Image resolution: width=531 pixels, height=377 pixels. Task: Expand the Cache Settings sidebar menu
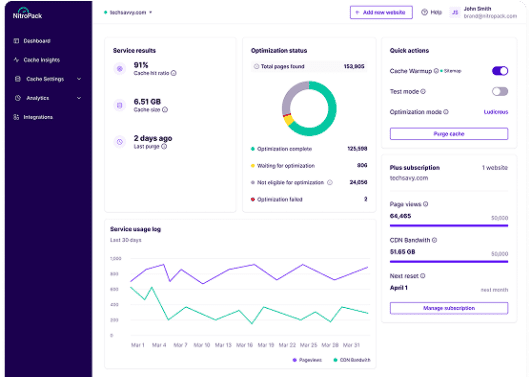pos(47,79)
